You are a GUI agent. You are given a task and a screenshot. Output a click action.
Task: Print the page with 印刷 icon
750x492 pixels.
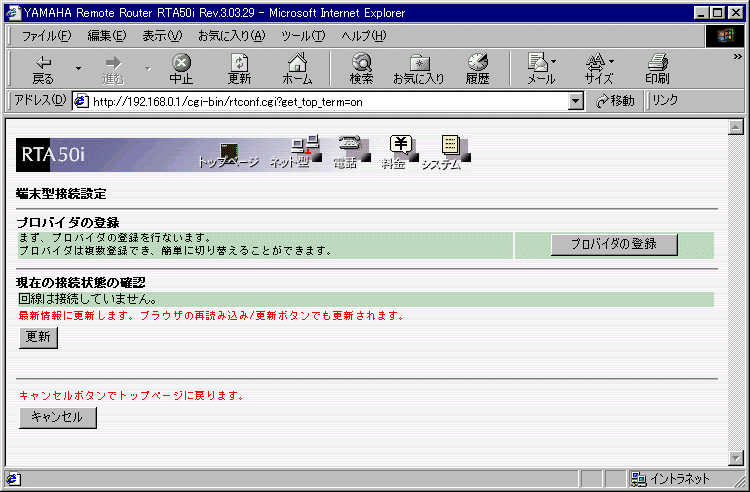pyautogui.click(x=657, y=70)
